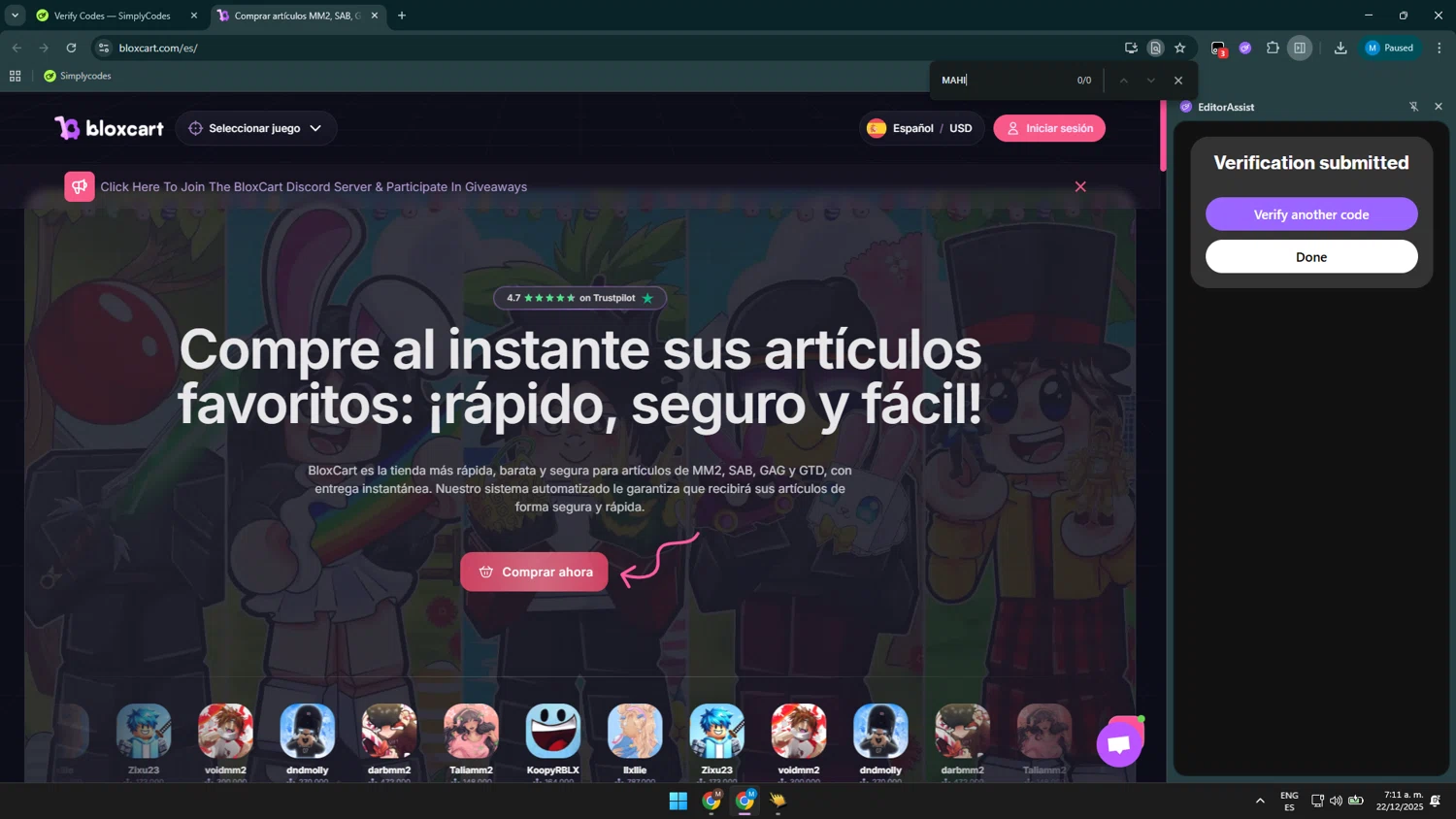Image resolution: width=1456 pixels, height=819 pixels.
Task: Dismiss the Discord giveaway banner
Action: tap(1080, 186)
